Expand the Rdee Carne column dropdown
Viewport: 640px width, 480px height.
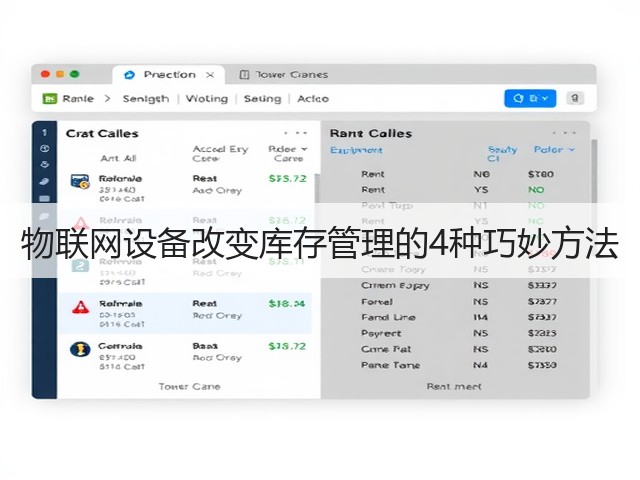pos(304,149)
